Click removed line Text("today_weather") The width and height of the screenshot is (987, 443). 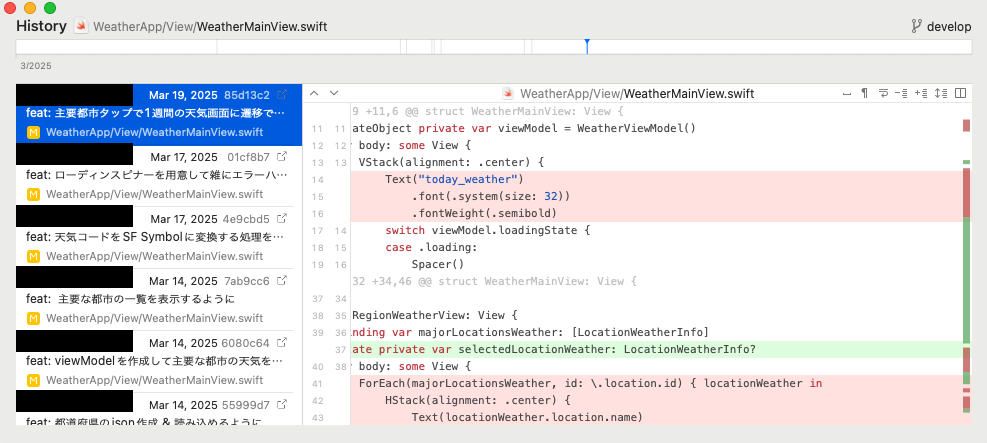click(x=454, y=179)
